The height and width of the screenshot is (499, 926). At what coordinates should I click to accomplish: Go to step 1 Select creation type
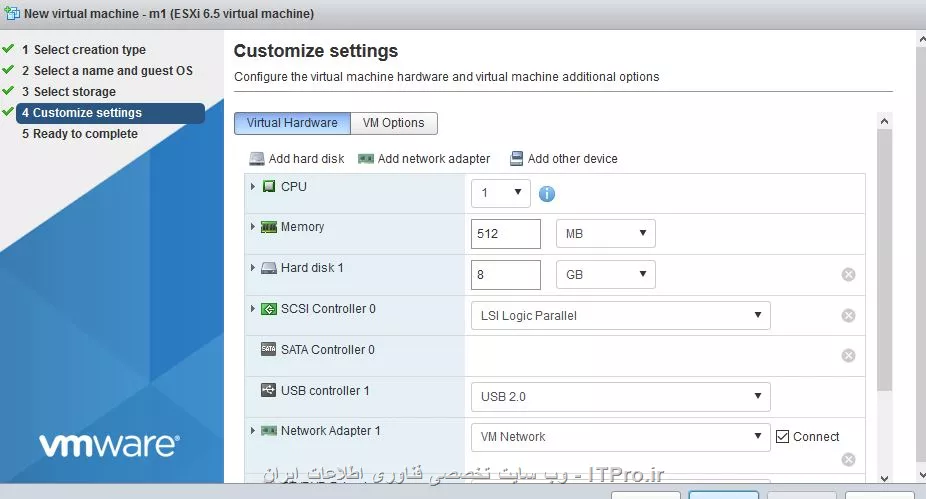84,50
